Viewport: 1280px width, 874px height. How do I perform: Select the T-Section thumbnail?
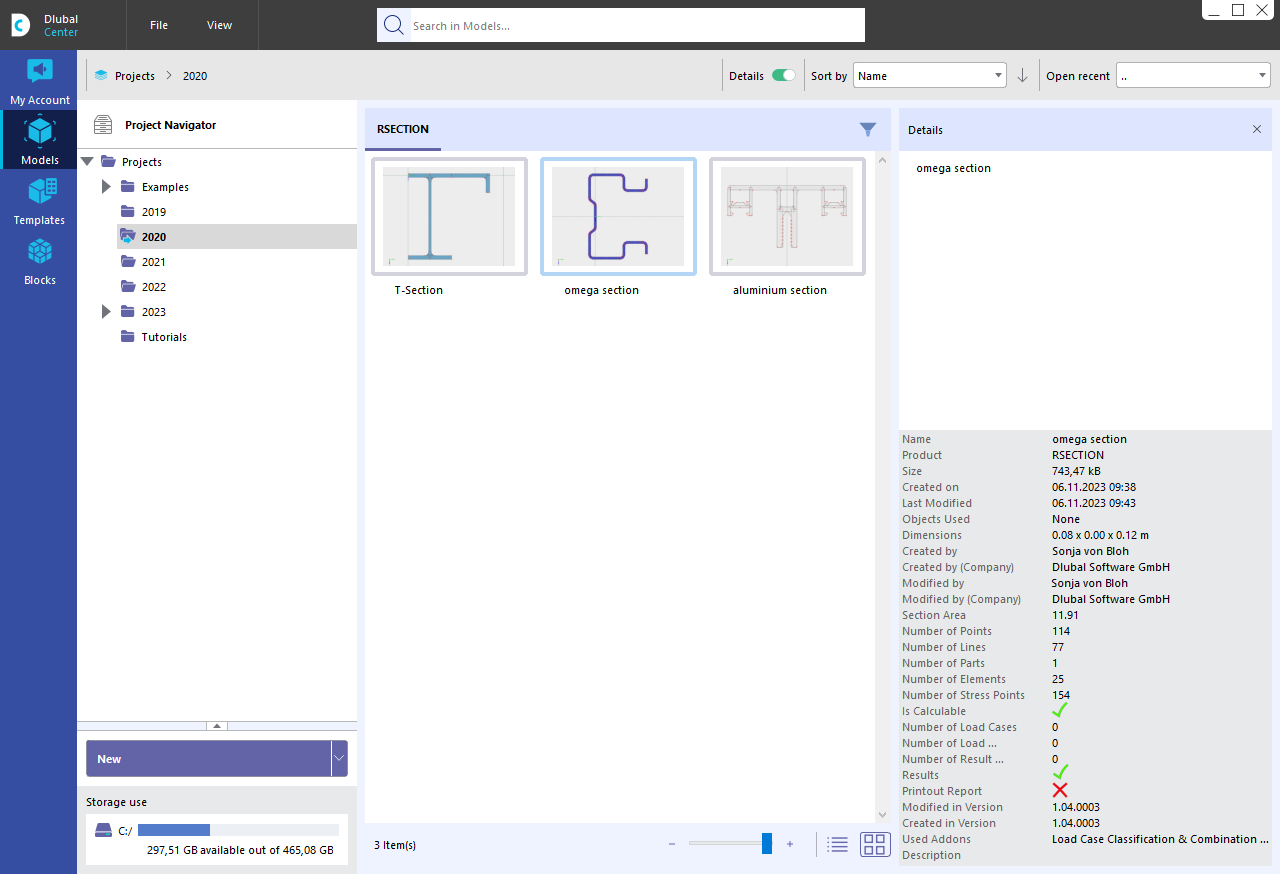tap(449, 216)
